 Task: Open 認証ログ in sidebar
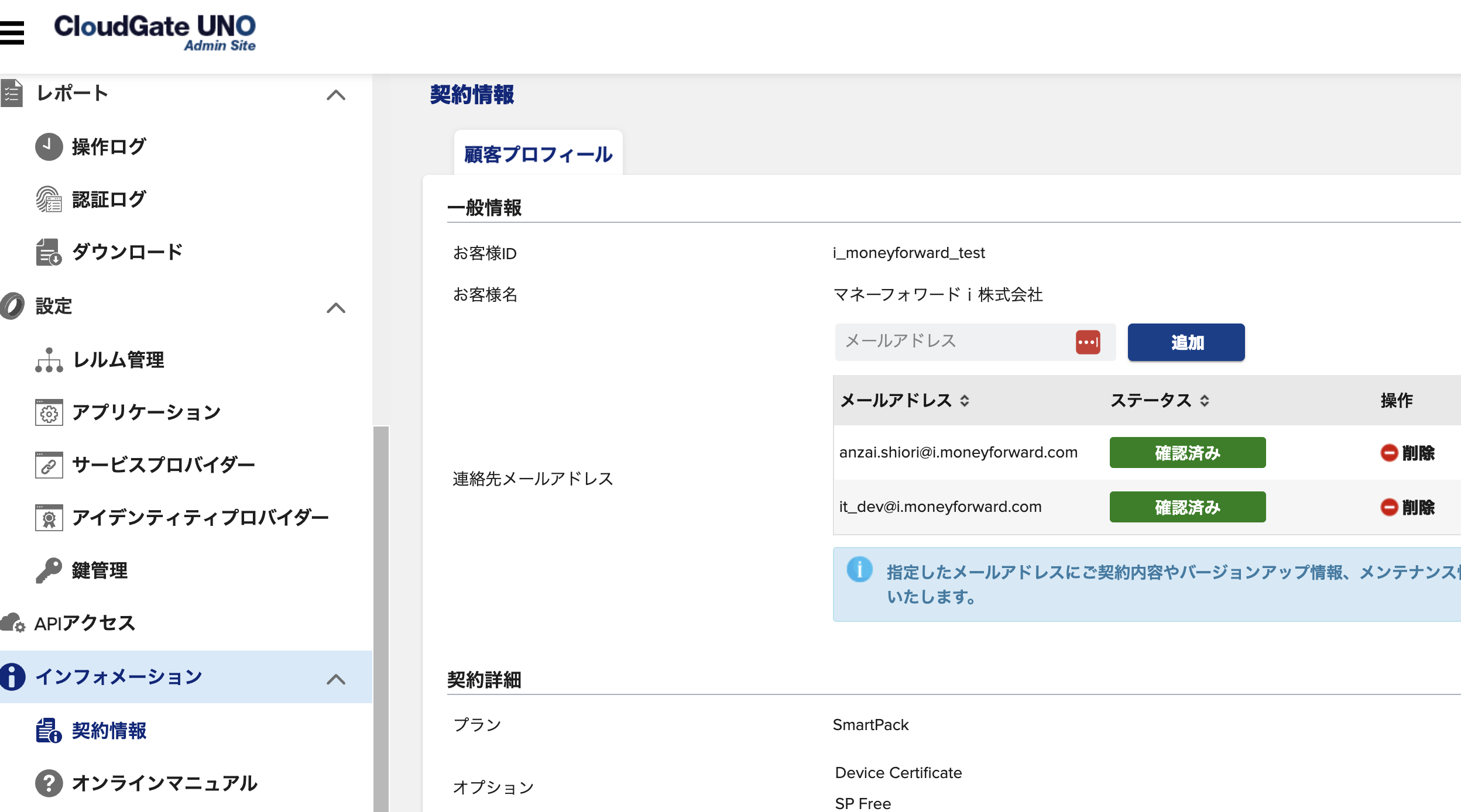click(109, 199)
